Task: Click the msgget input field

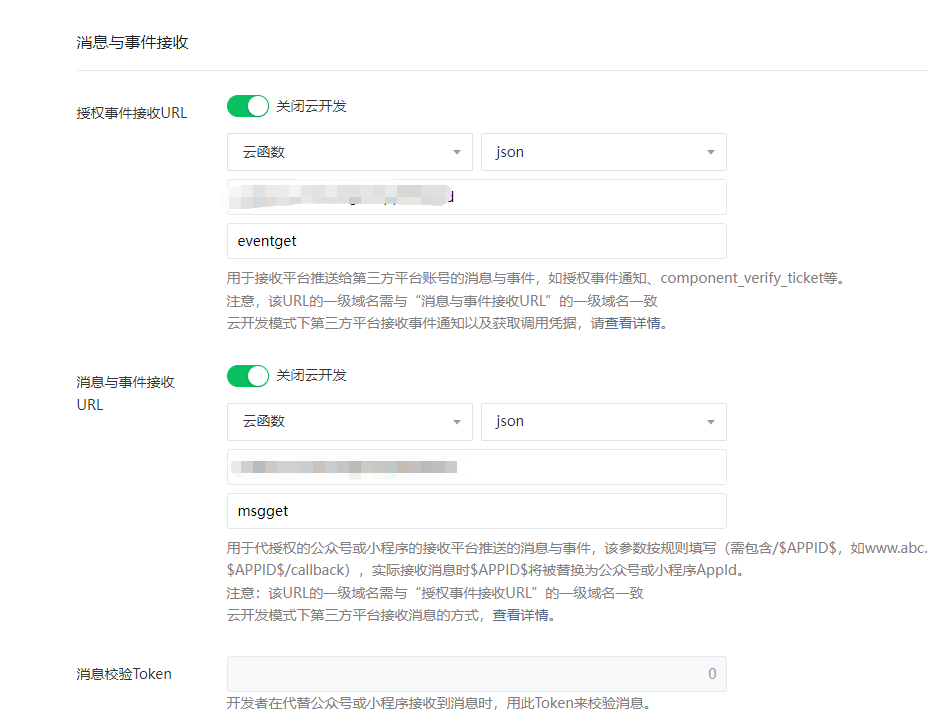Action: tap(476, 511)
